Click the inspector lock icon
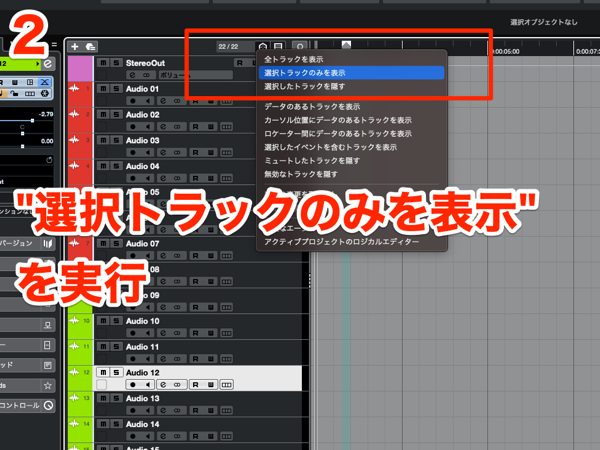The image size is (600, 450). (15, 93)
